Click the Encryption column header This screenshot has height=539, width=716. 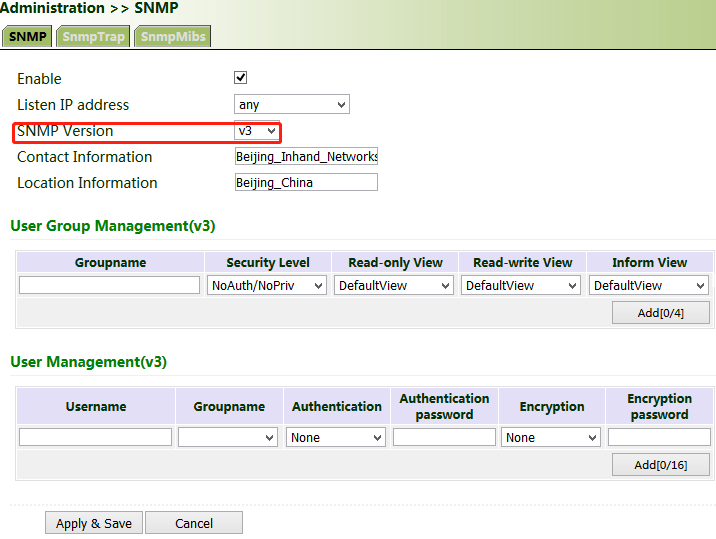(552, 407)
